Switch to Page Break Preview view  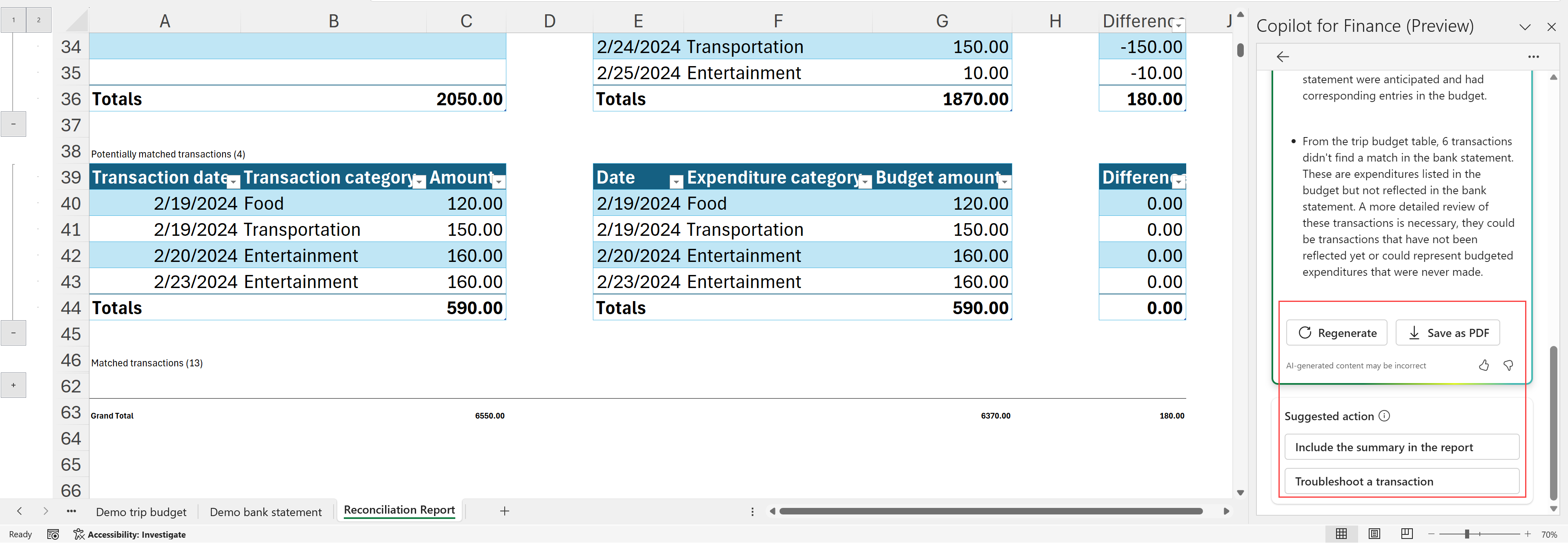1406,534
